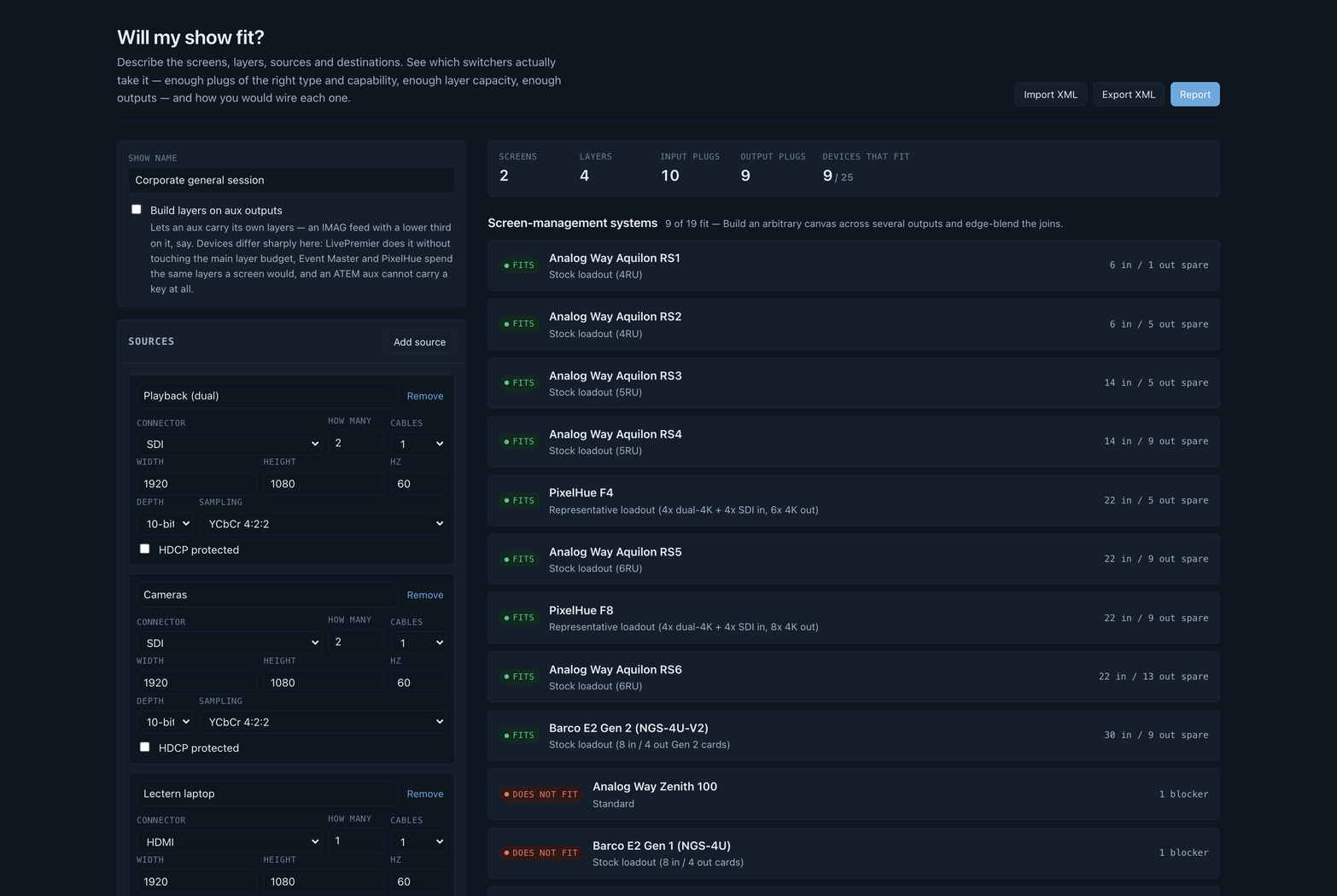Screen dimensions: 1337x896
Task: Focus the Cameras How many field
Action: 356,642
